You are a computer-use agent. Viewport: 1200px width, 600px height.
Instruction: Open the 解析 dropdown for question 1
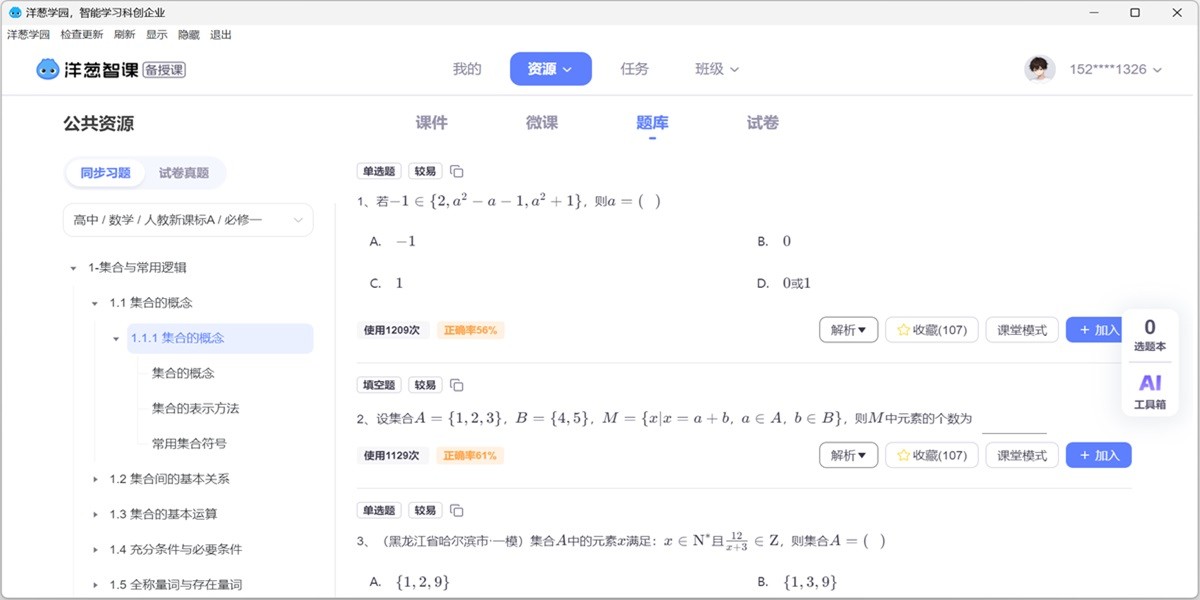click(x=848, y=330)
